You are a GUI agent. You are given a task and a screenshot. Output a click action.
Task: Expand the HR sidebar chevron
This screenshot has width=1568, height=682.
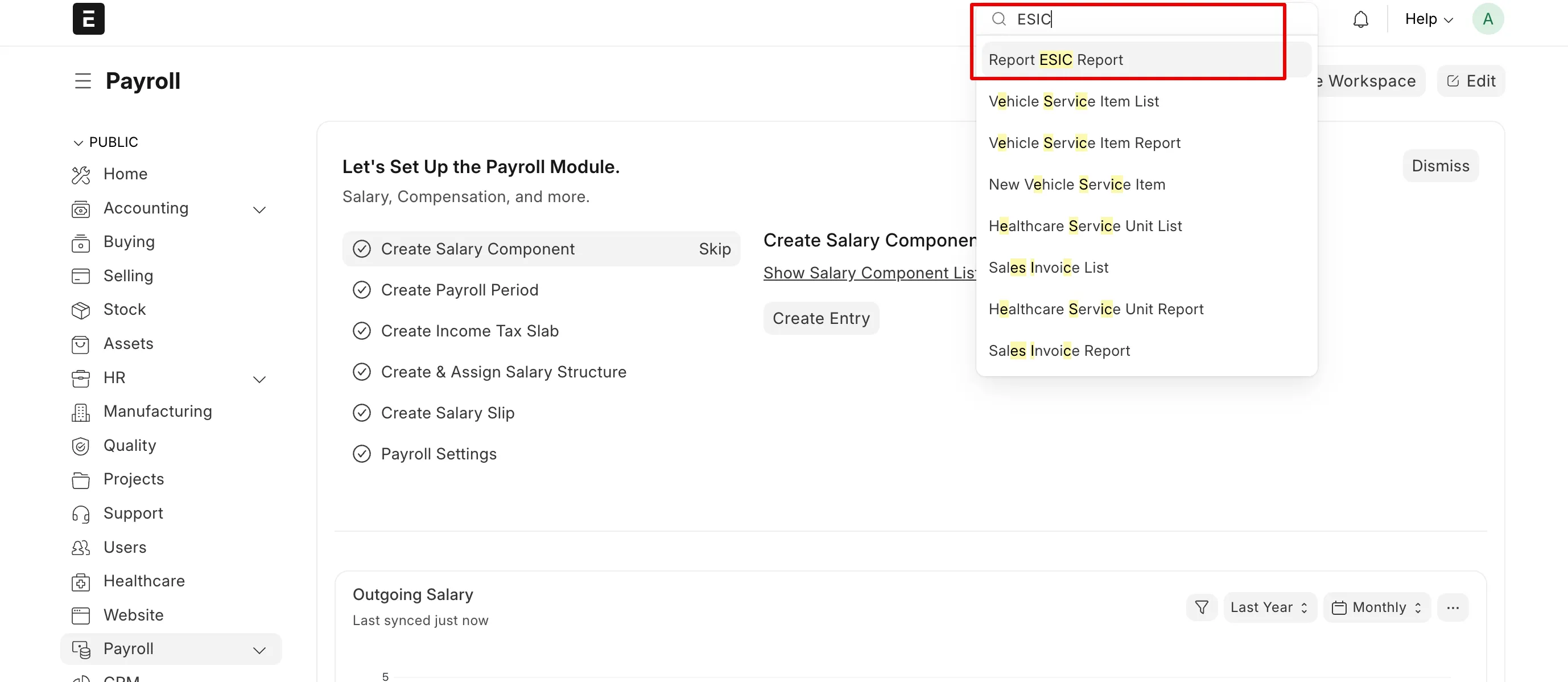(259, 379)
